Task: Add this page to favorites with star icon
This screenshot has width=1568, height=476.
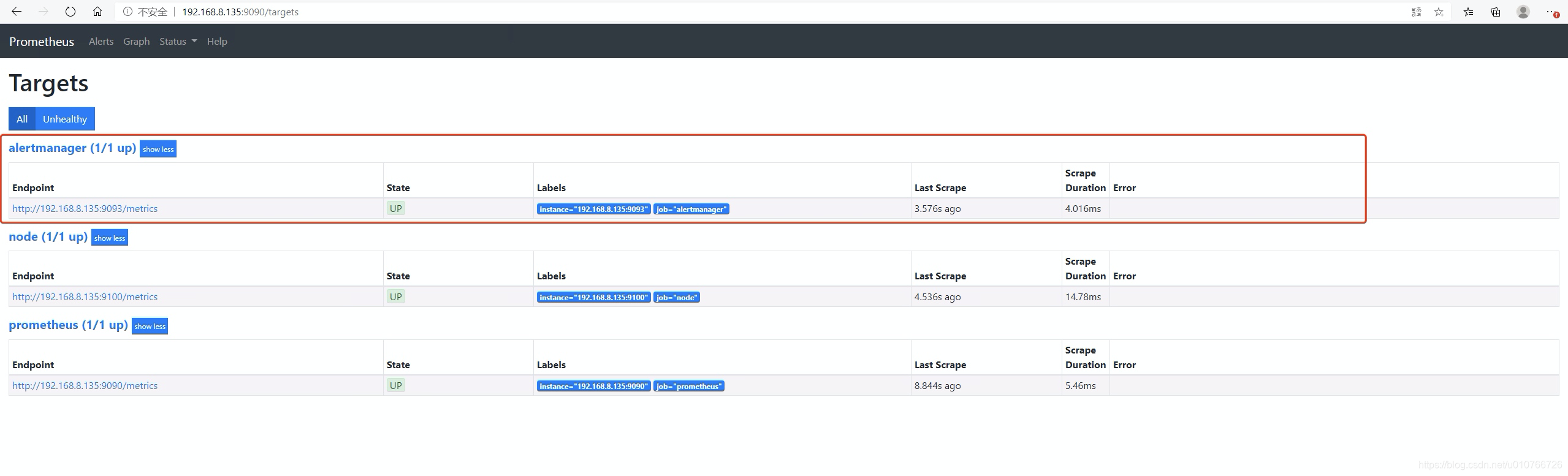Action: tap(1439, 12)
